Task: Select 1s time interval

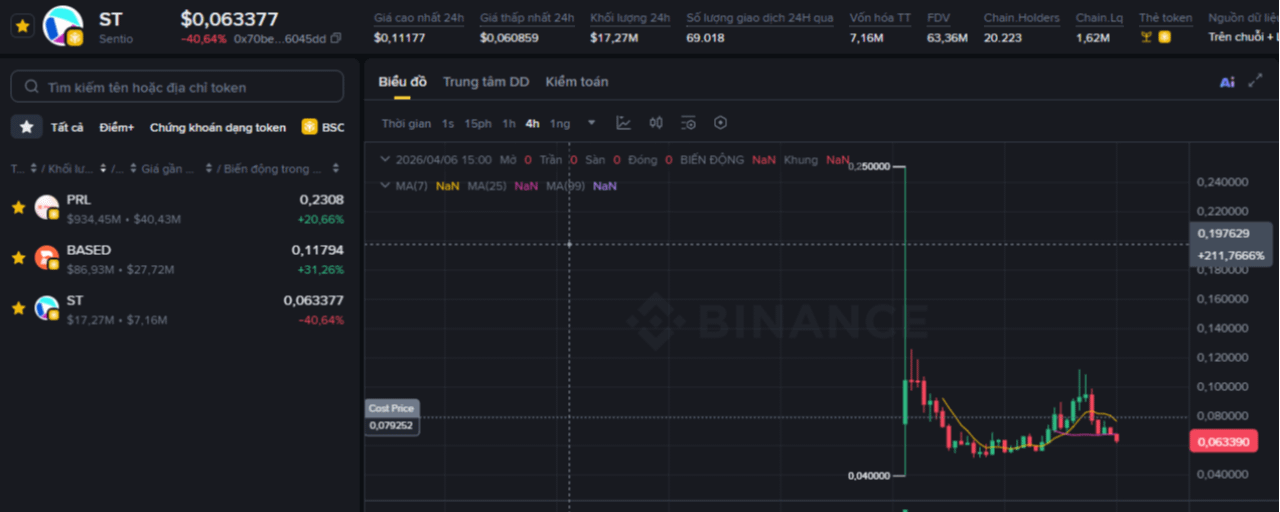Action: click(x=448, y=123)
